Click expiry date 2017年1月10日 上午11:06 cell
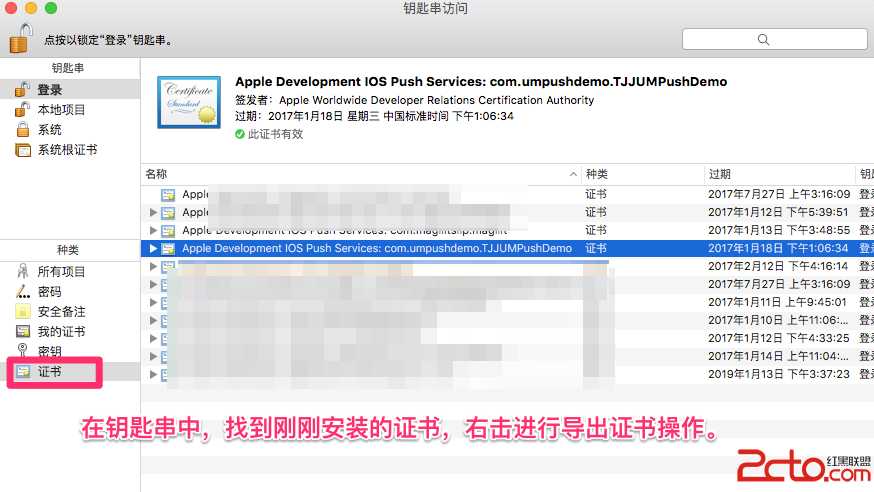The image size is (874, 492). point(778,320)
